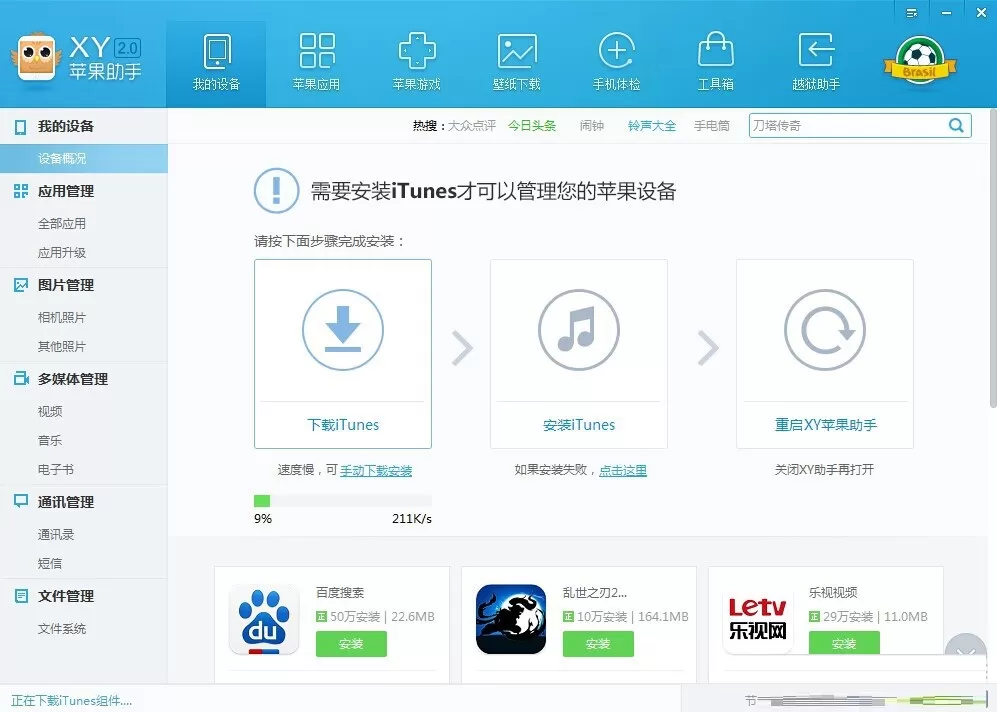Click the 安装iTunes step label
This screenshot has width=997, height=712.
point(579,425)
